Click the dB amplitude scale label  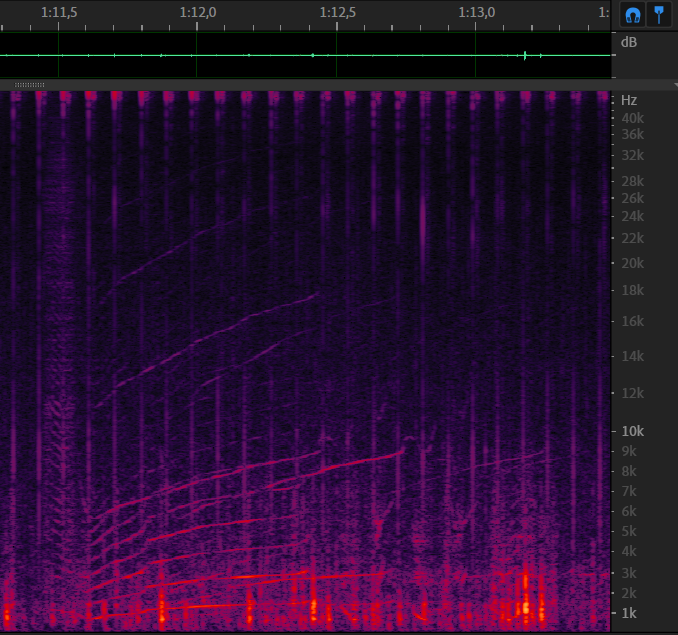[x=629, y=42]
